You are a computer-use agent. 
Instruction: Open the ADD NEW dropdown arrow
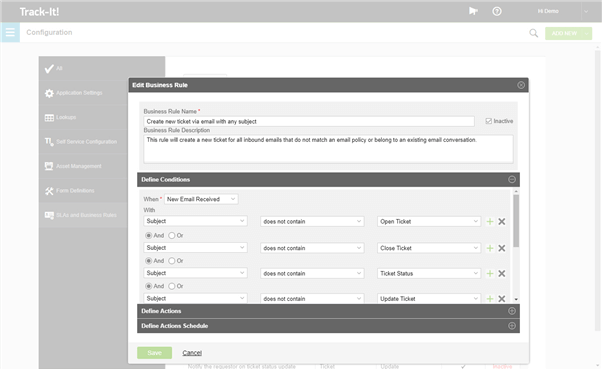tap(587, 33)
